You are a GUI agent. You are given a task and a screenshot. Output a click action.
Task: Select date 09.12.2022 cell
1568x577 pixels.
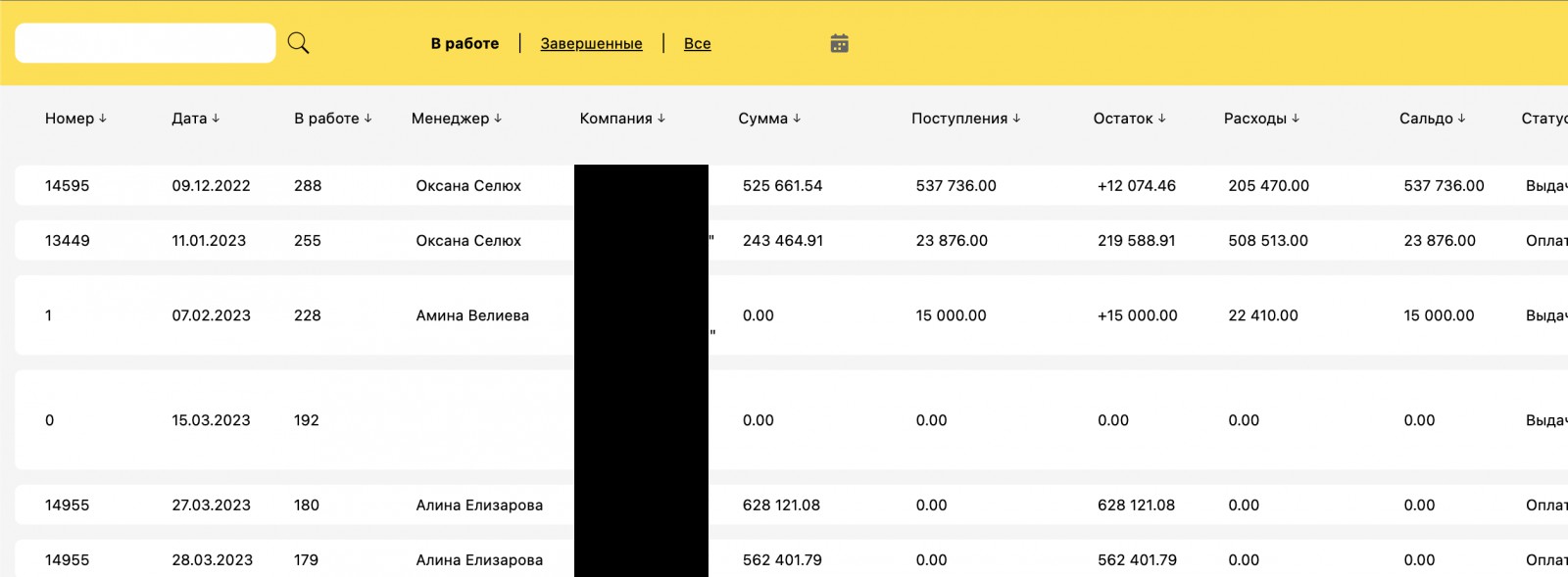click(x=212, y=185)
